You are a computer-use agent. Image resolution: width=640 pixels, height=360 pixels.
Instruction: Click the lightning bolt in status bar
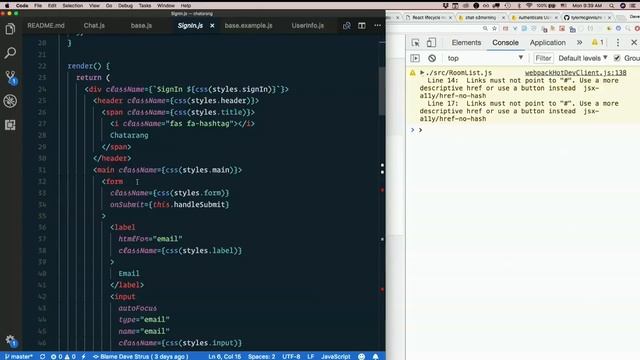coord(84,356)
